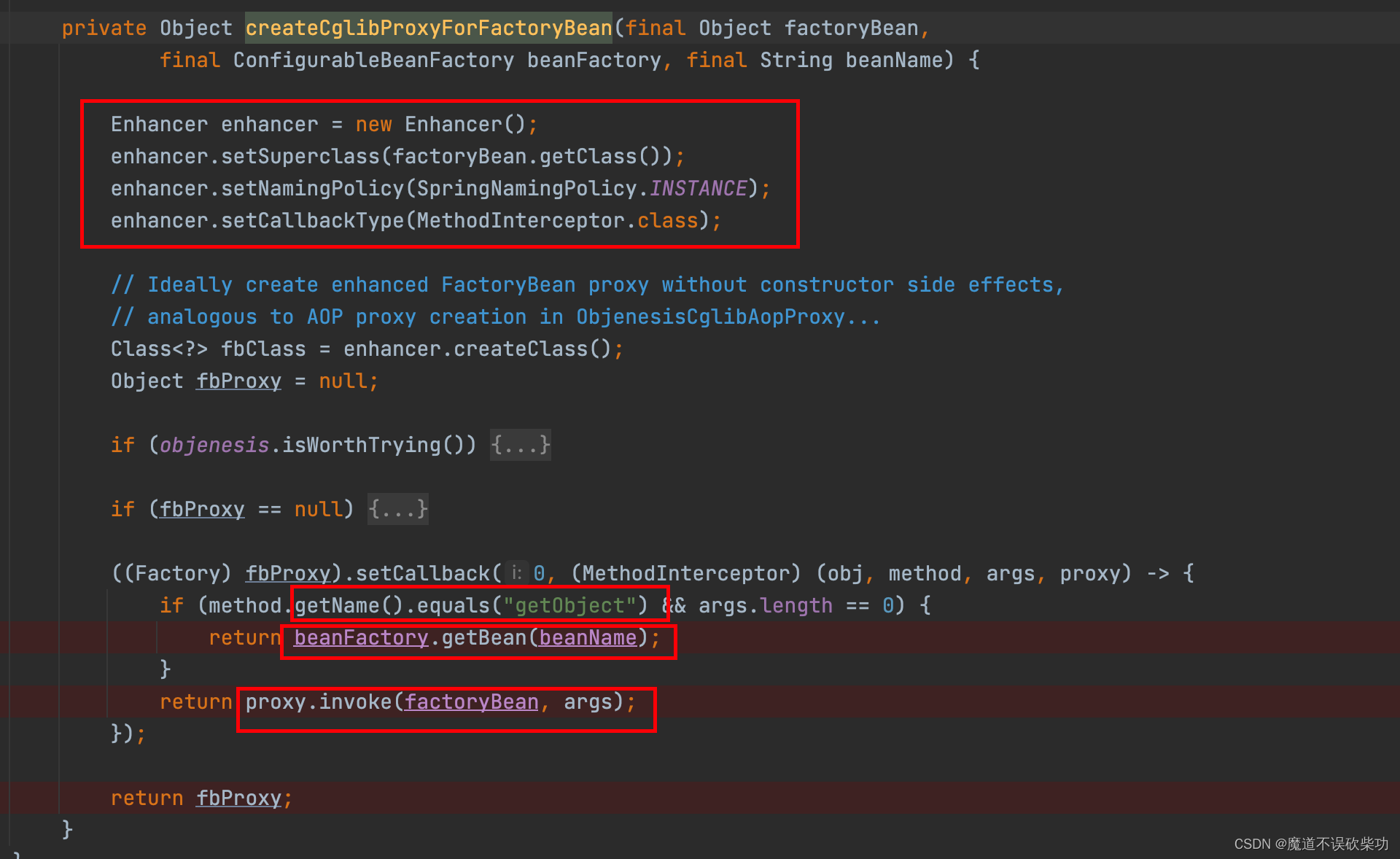Expand folded block after objenesis.isWorthTrying()
Image resolution: width=1400 pixels, height=859 pixels.
[x=520, y=445]
